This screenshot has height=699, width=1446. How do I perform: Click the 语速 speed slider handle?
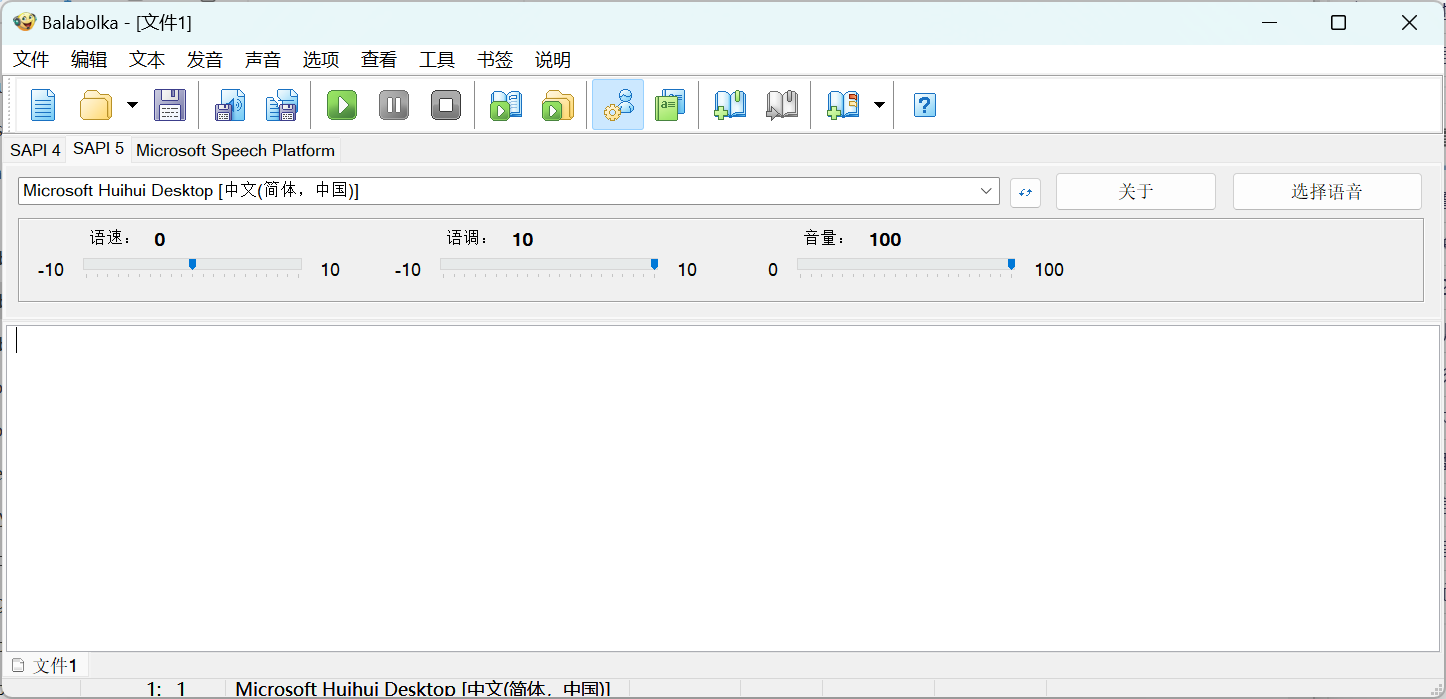coord(192,265)
